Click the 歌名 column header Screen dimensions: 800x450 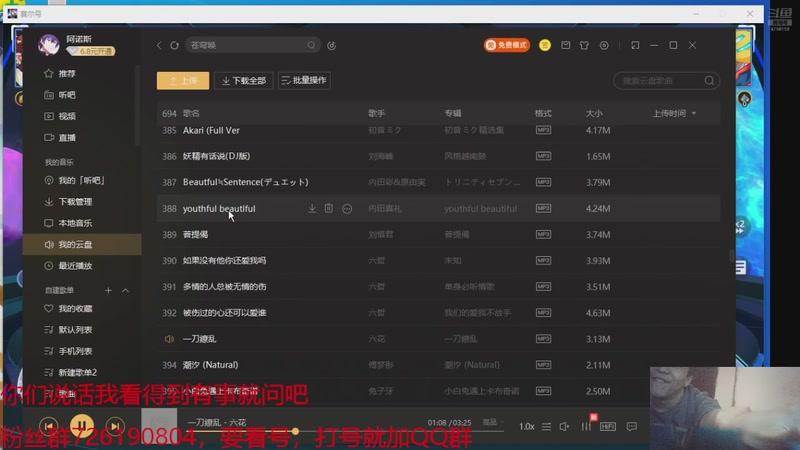[191, 113]
